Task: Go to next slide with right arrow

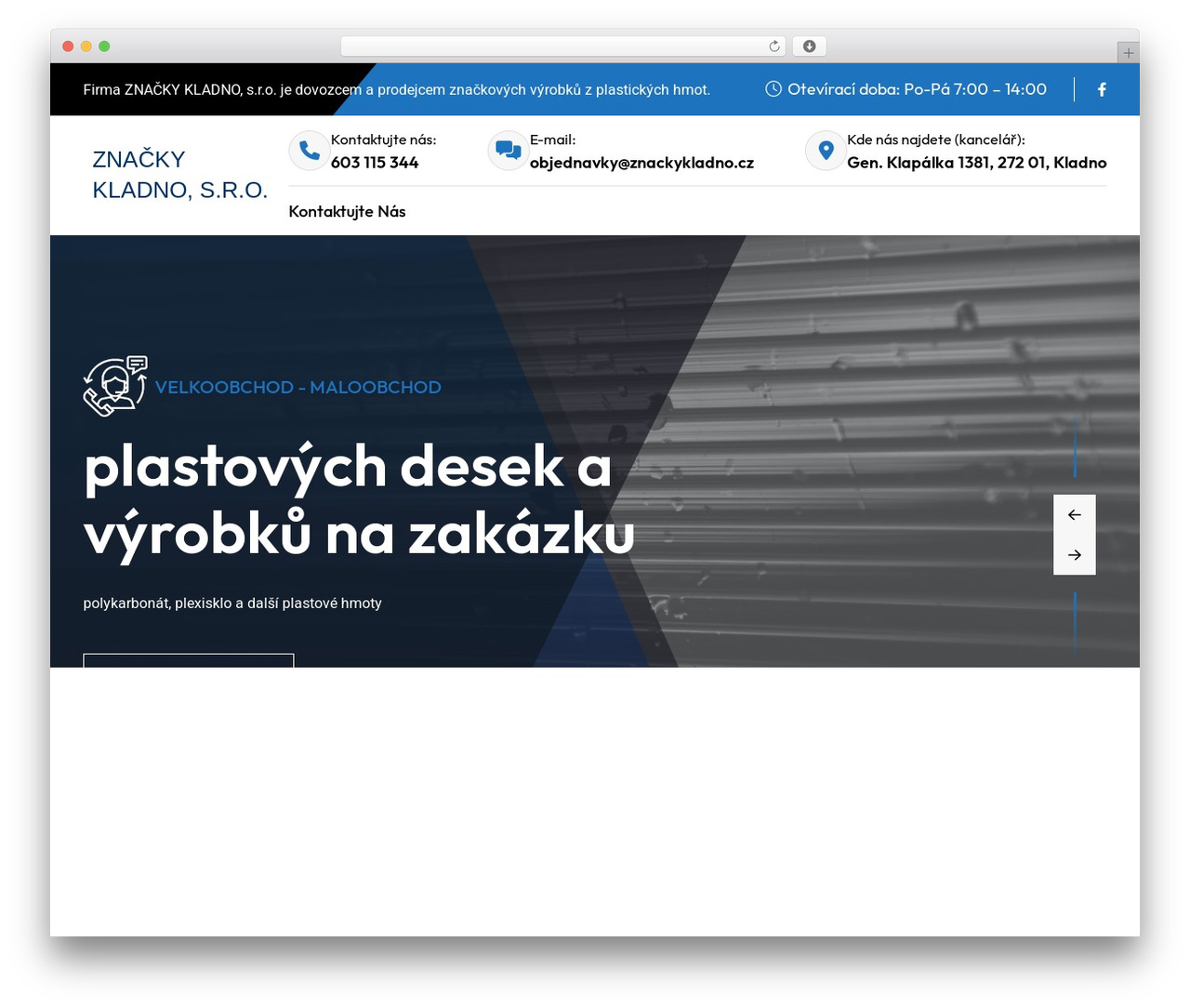Action: click(x=1075, y=555)
